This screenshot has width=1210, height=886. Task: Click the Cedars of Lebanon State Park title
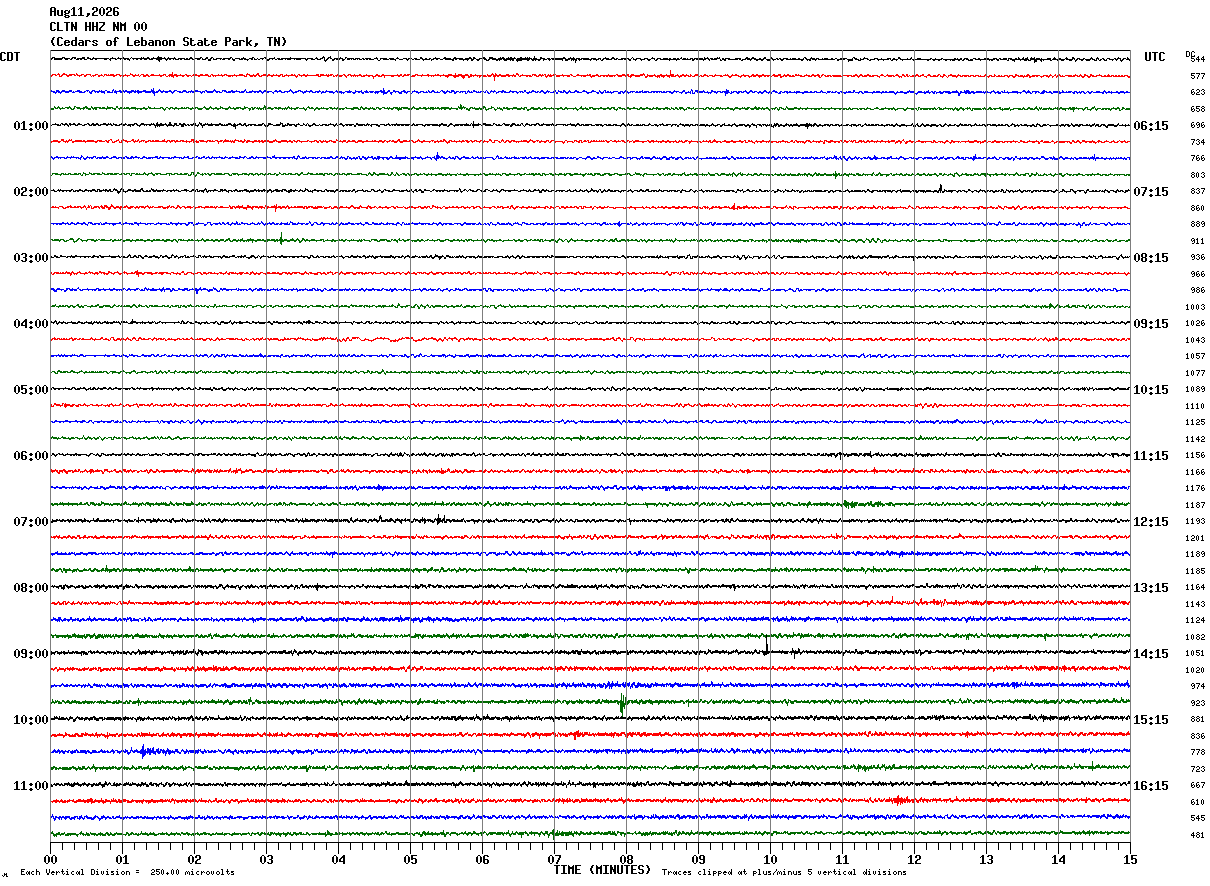168,42
